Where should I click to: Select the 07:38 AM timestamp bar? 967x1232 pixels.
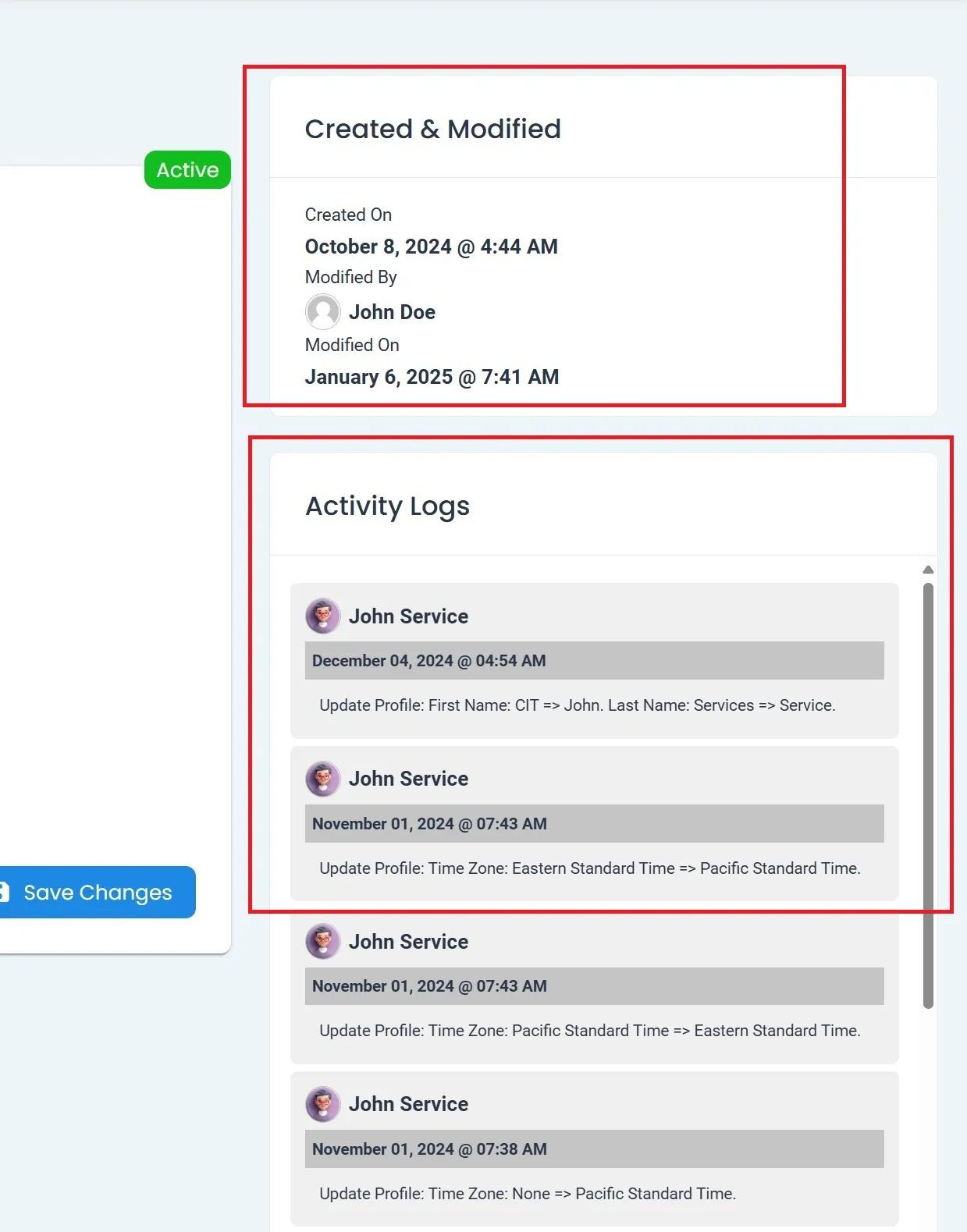[593, 1149]
